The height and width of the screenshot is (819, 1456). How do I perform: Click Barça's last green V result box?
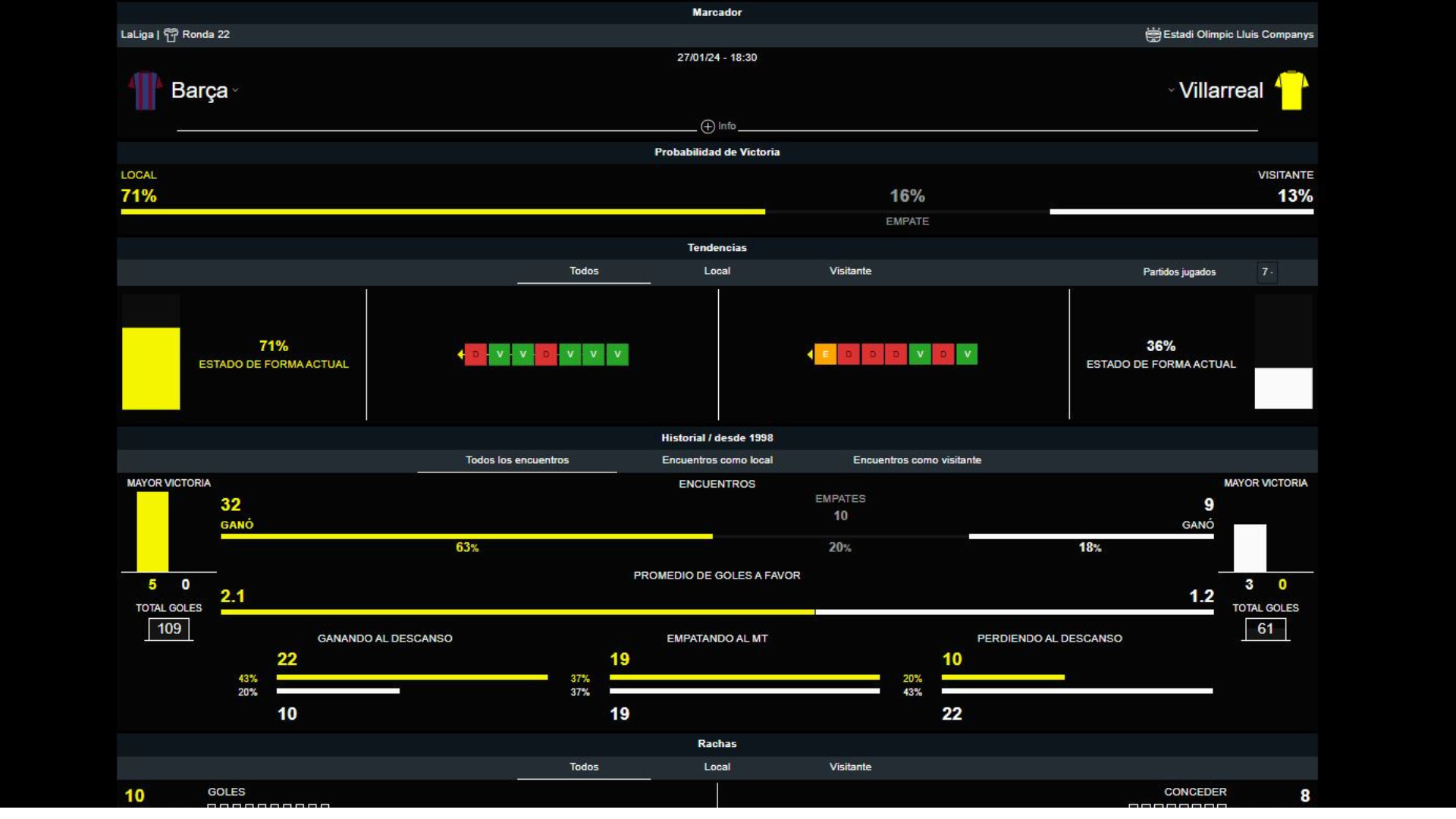point(617,355)
